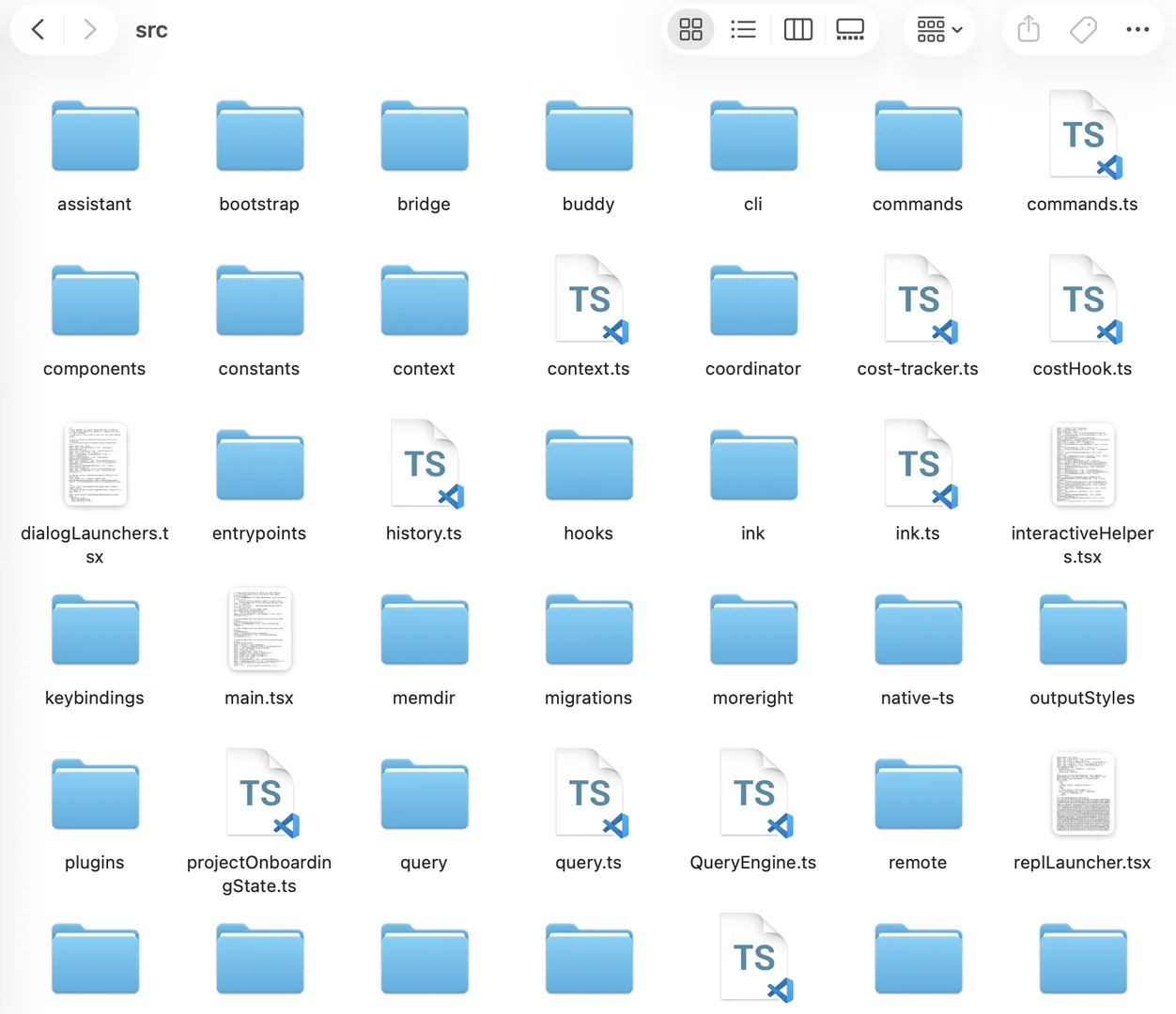Select the bridge folder icon

(x=425, y=136)
